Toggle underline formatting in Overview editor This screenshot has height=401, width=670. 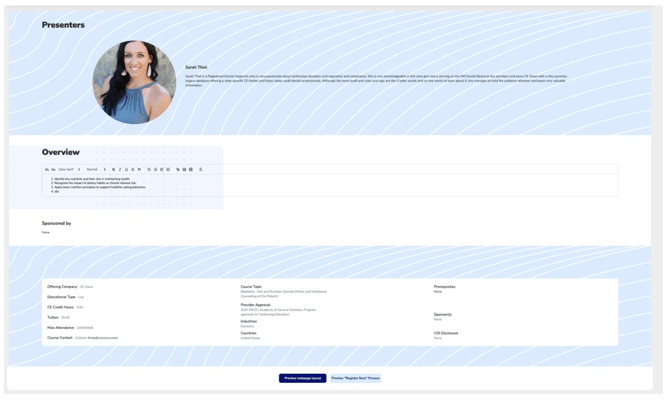pos(126,170)
